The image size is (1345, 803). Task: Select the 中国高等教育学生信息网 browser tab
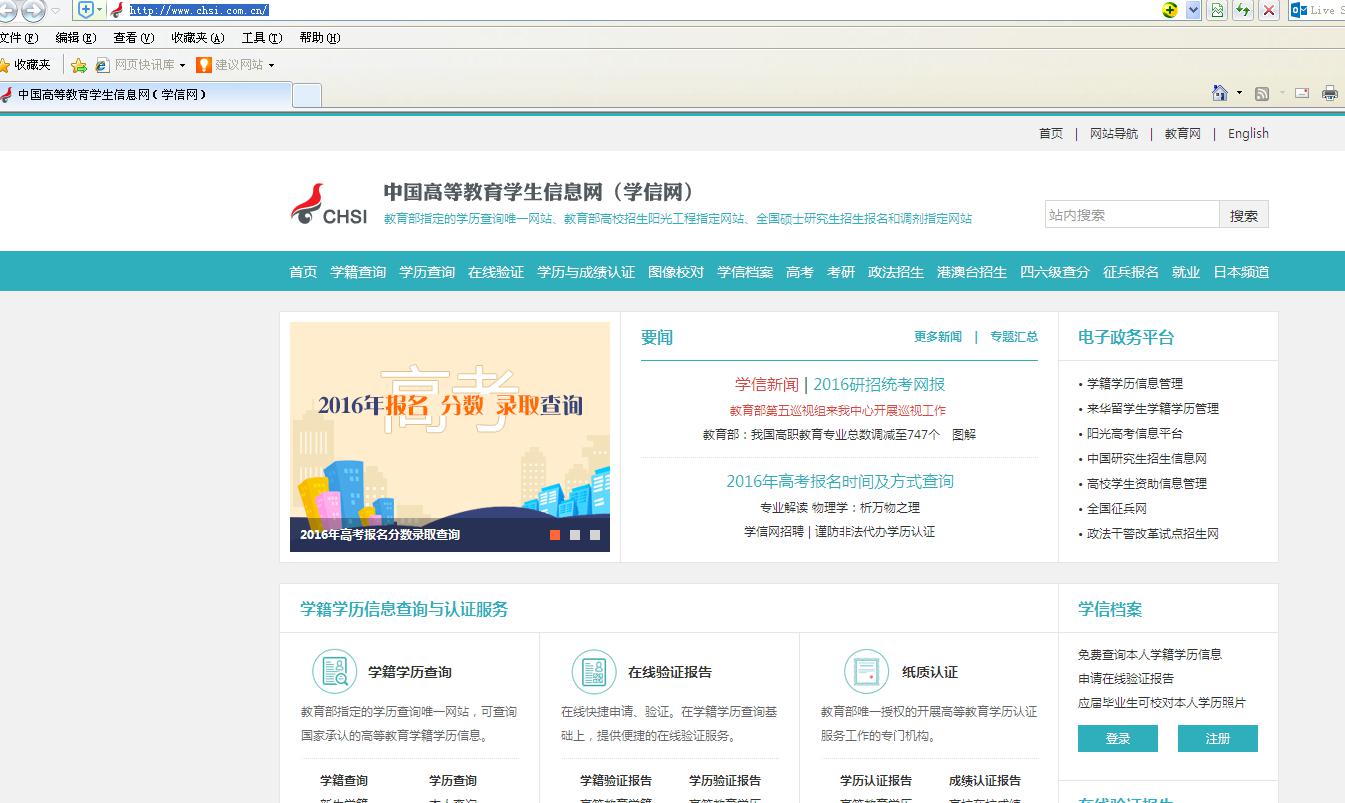click(x=146, y=95)
